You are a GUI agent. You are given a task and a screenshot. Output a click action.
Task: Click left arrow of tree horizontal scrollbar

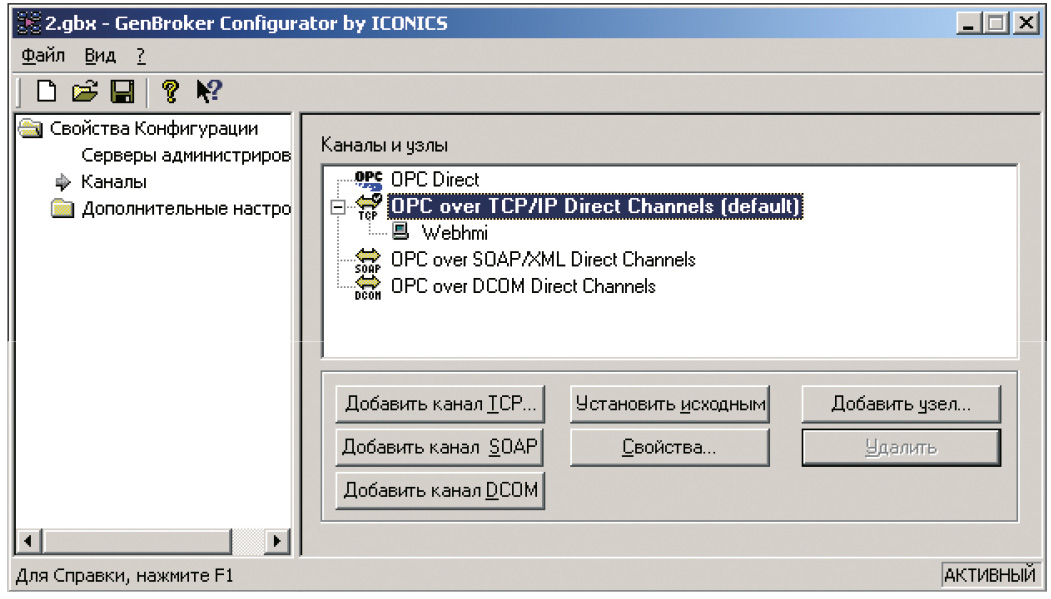[x=28, y=540]
